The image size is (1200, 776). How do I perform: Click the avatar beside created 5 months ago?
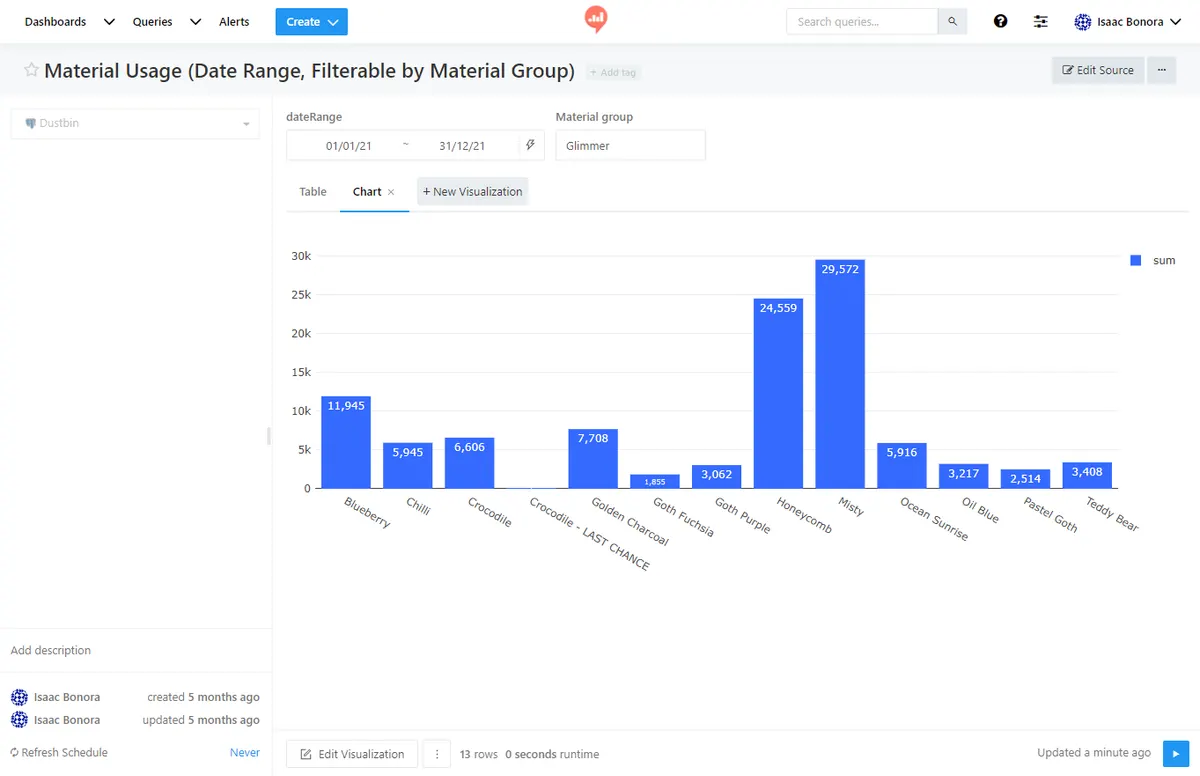coord(19,697)
